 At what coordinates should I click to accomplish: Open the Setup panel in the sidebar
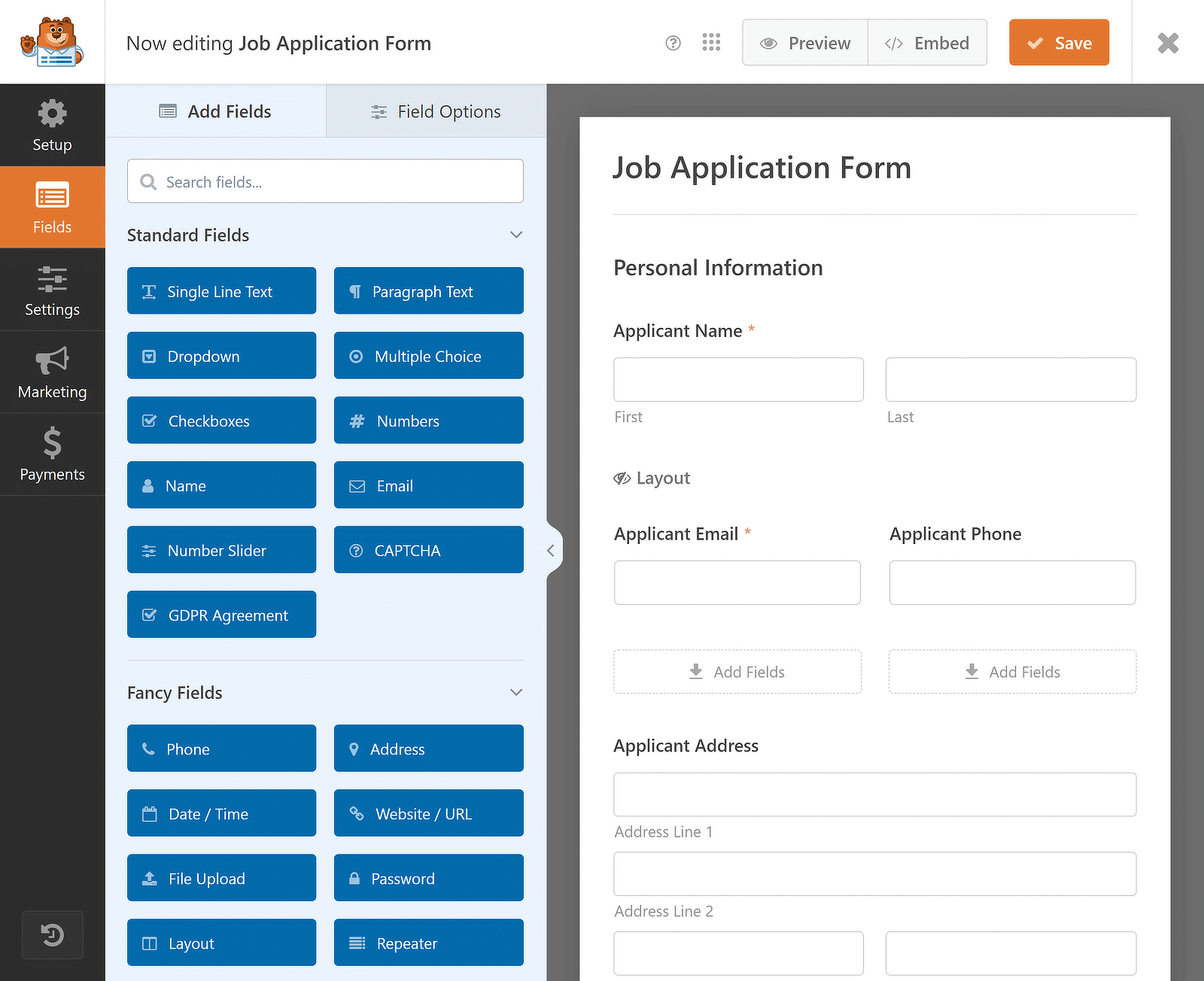[52, 125]
